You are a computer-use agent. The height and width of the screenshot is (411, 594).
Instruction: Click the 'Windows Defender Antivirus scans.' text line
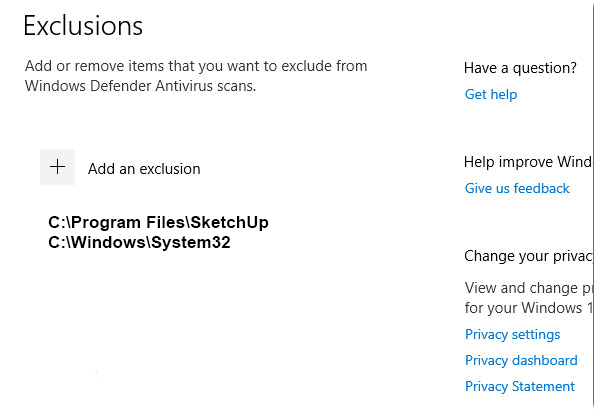click(141, 86)
